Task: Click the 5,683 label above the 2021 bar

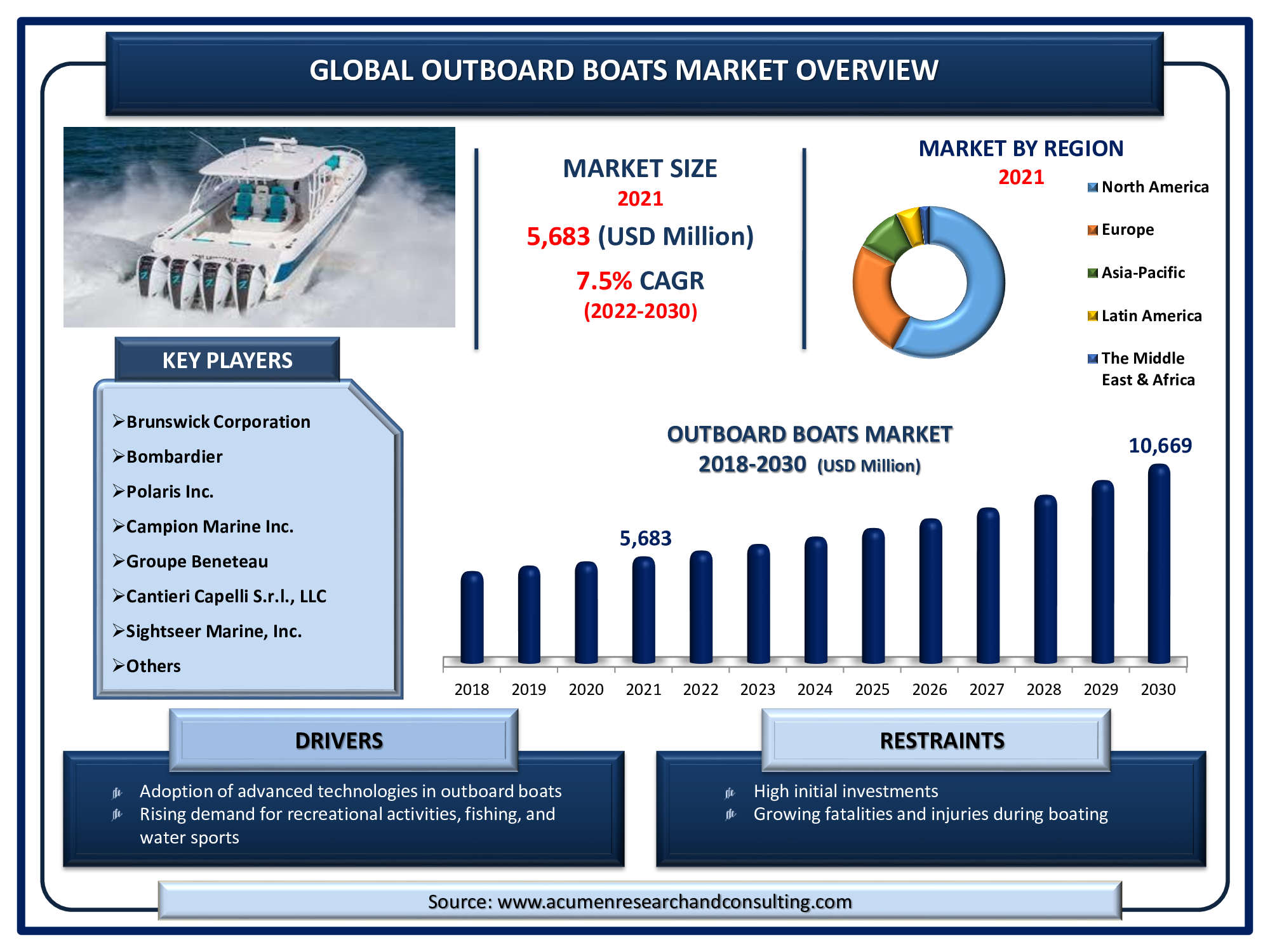Action: (645, 538)
